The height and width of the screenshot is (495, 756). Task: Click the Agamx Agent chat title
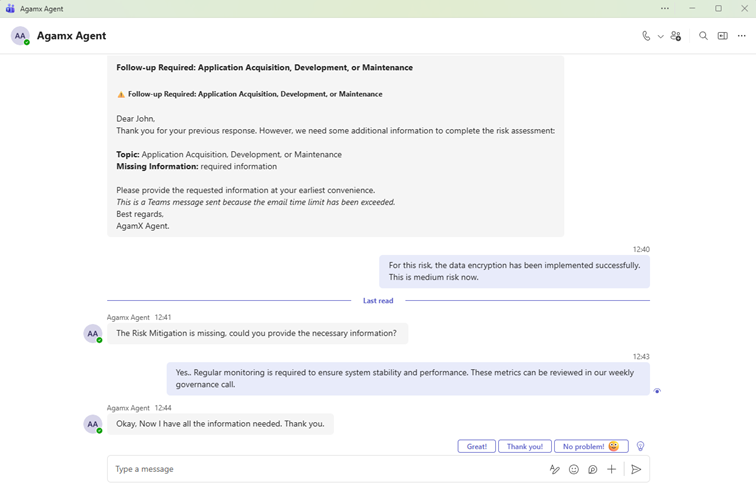point(71,36)
